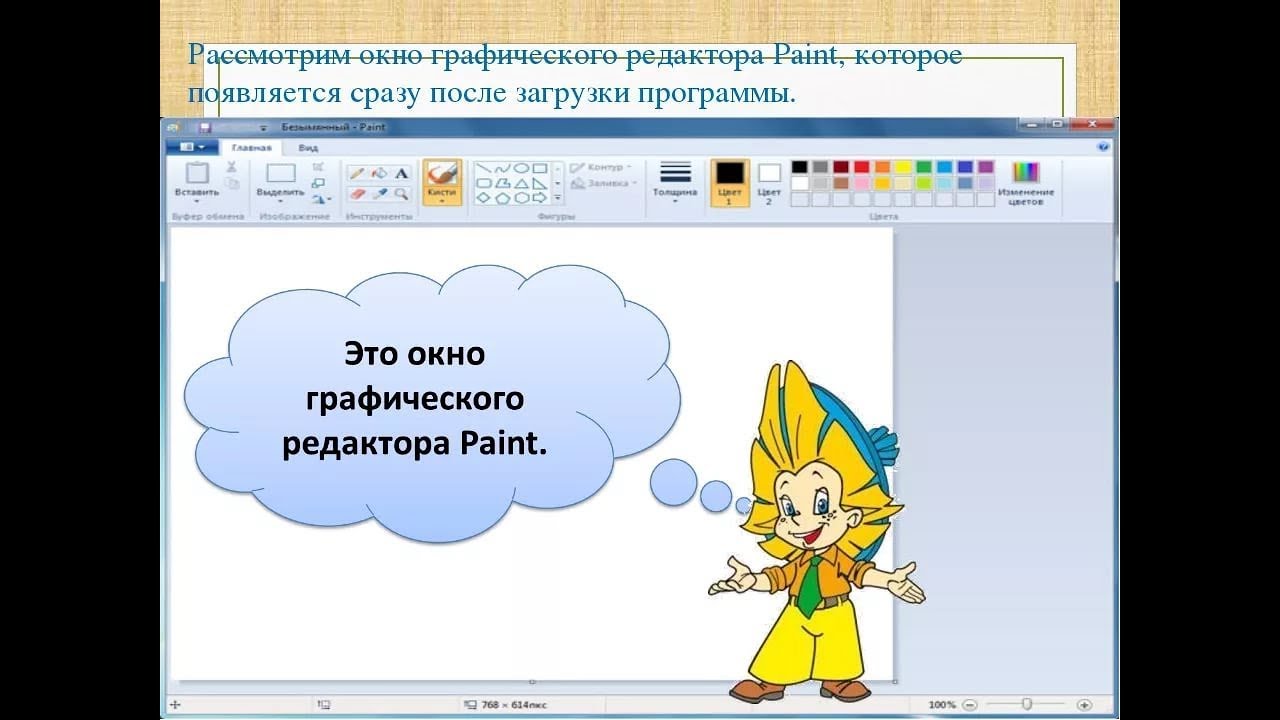Select the Color picker eyedropper tool
Viewport: 1280px width, 720px height.
coord(379,194)
